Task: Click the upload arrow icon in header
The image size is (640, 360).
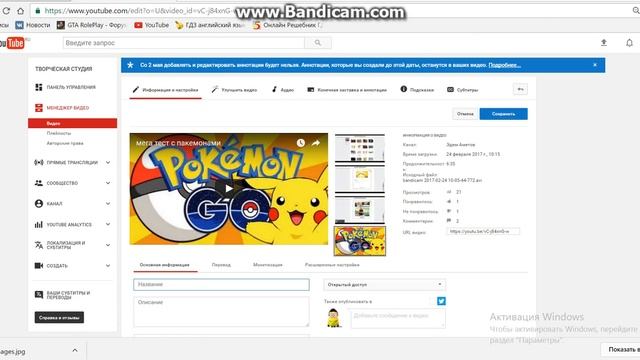Action: point(604,42)
